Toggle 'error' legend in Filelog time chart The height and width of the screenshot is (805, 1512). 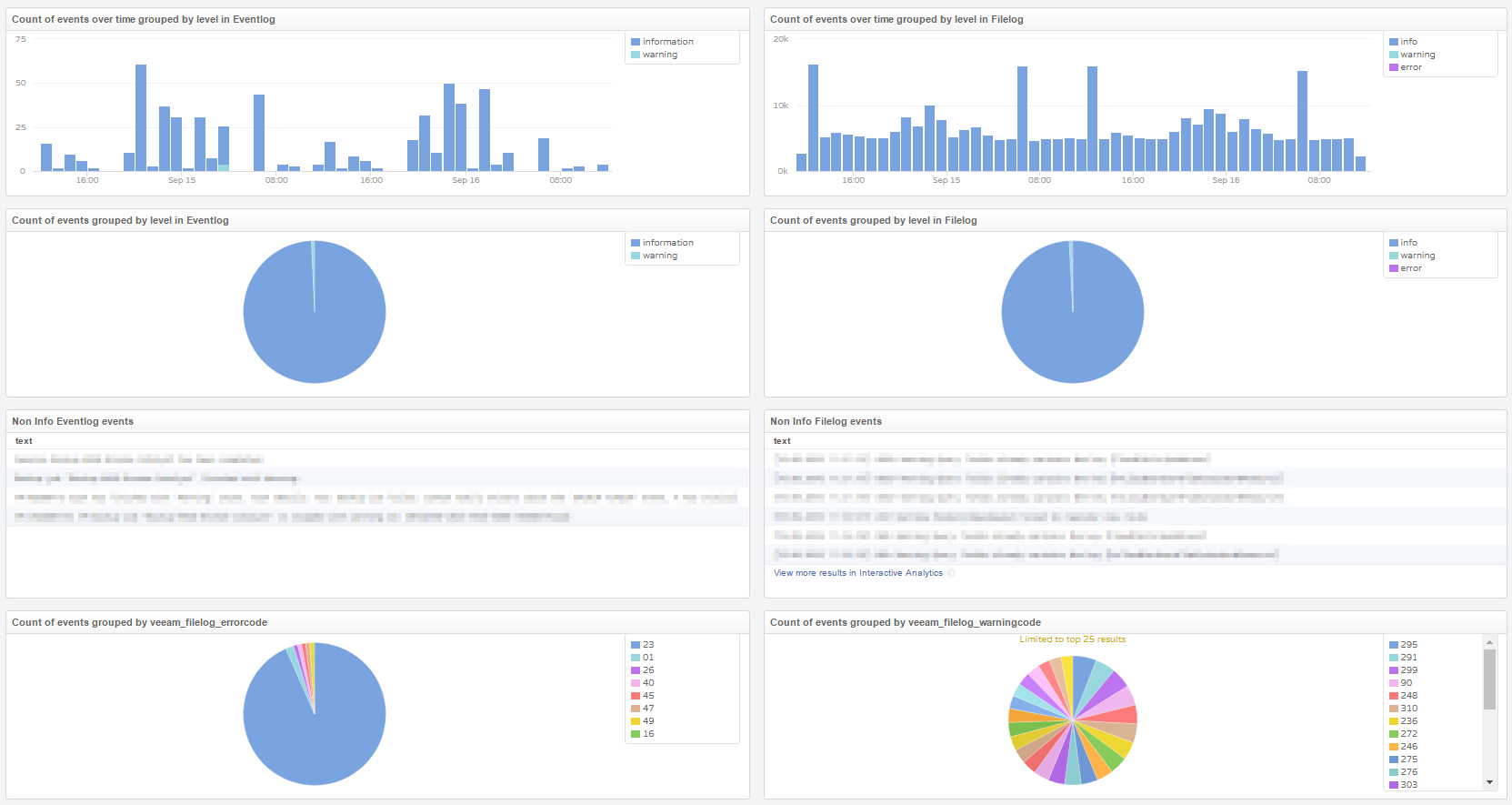(1406, 67)
